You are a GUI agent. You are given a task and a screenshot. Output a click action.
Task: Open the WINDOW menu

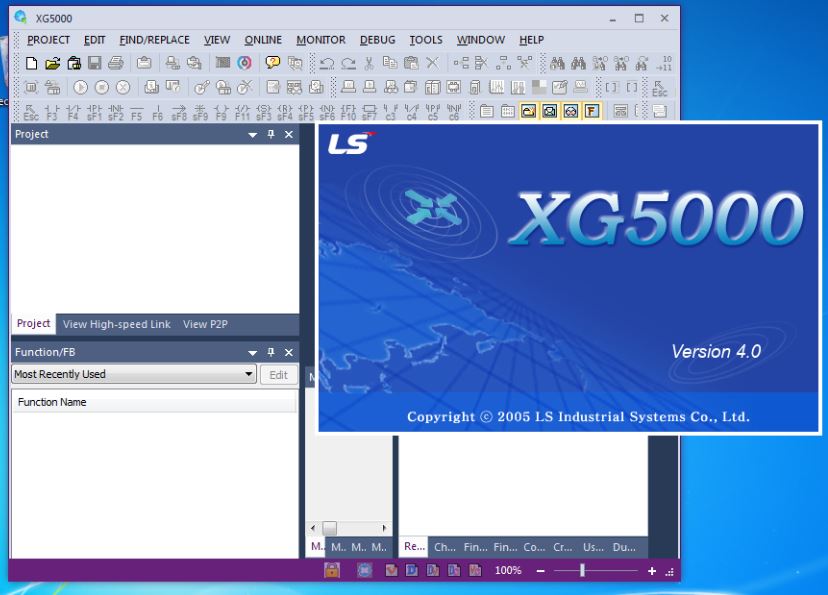481,40
